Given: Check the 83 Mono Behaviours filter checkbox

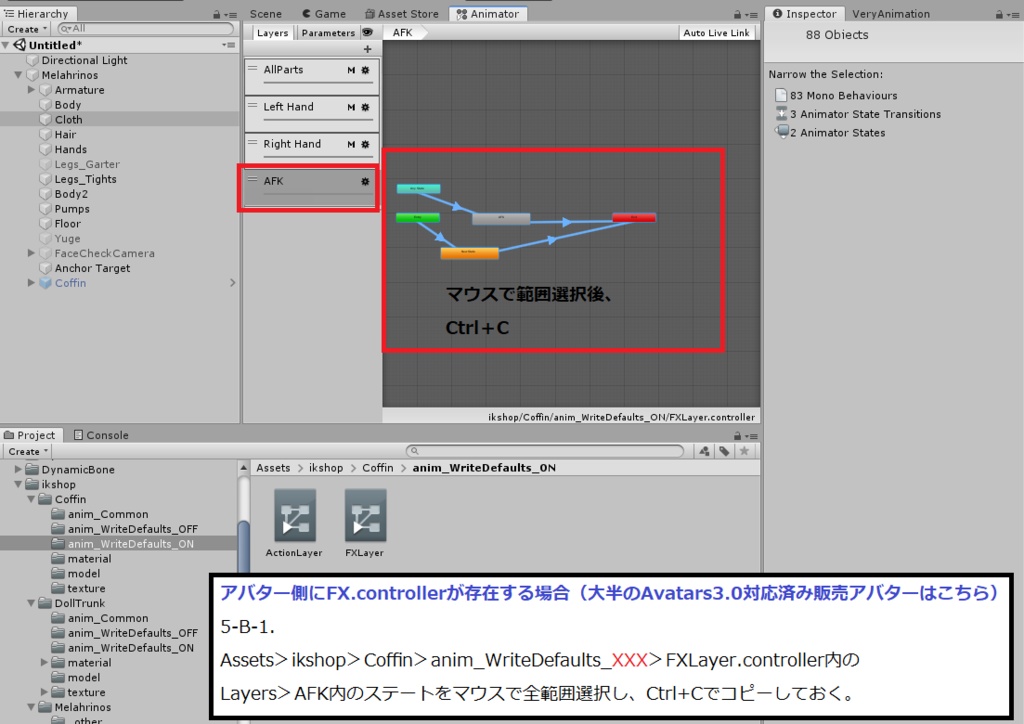Looking at the screenshot, I should (783, 95).
